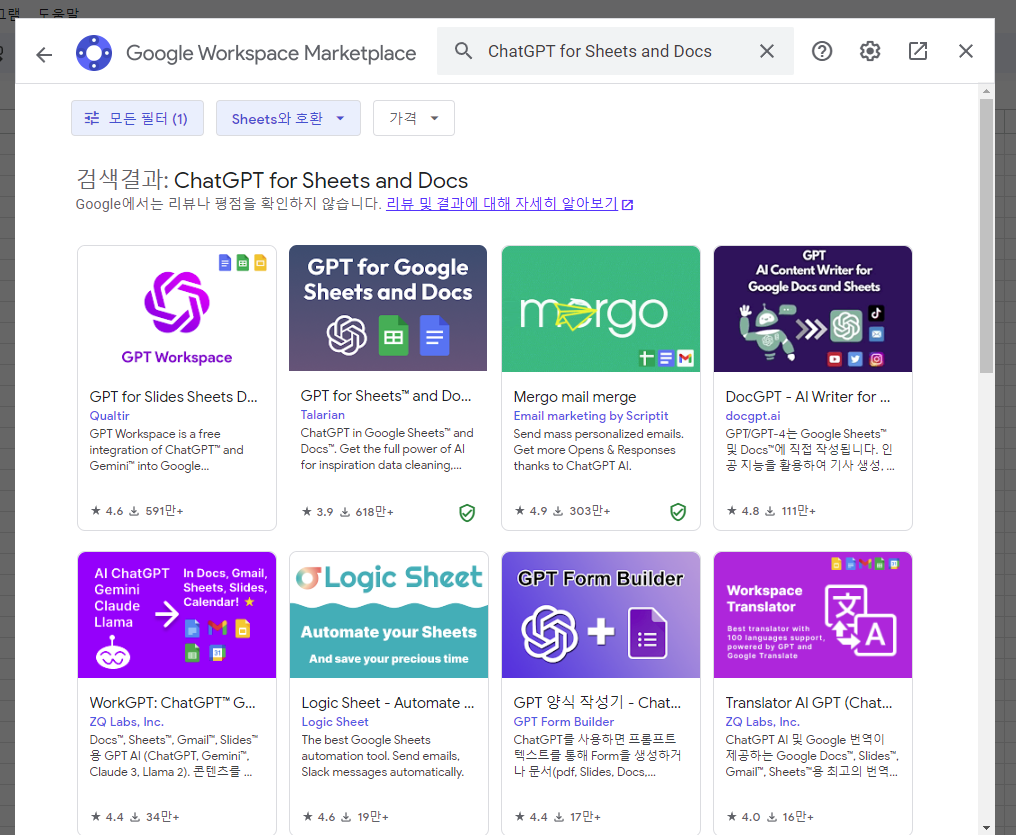Open the GPT Workspace card thumbnail

click(177, 309)
